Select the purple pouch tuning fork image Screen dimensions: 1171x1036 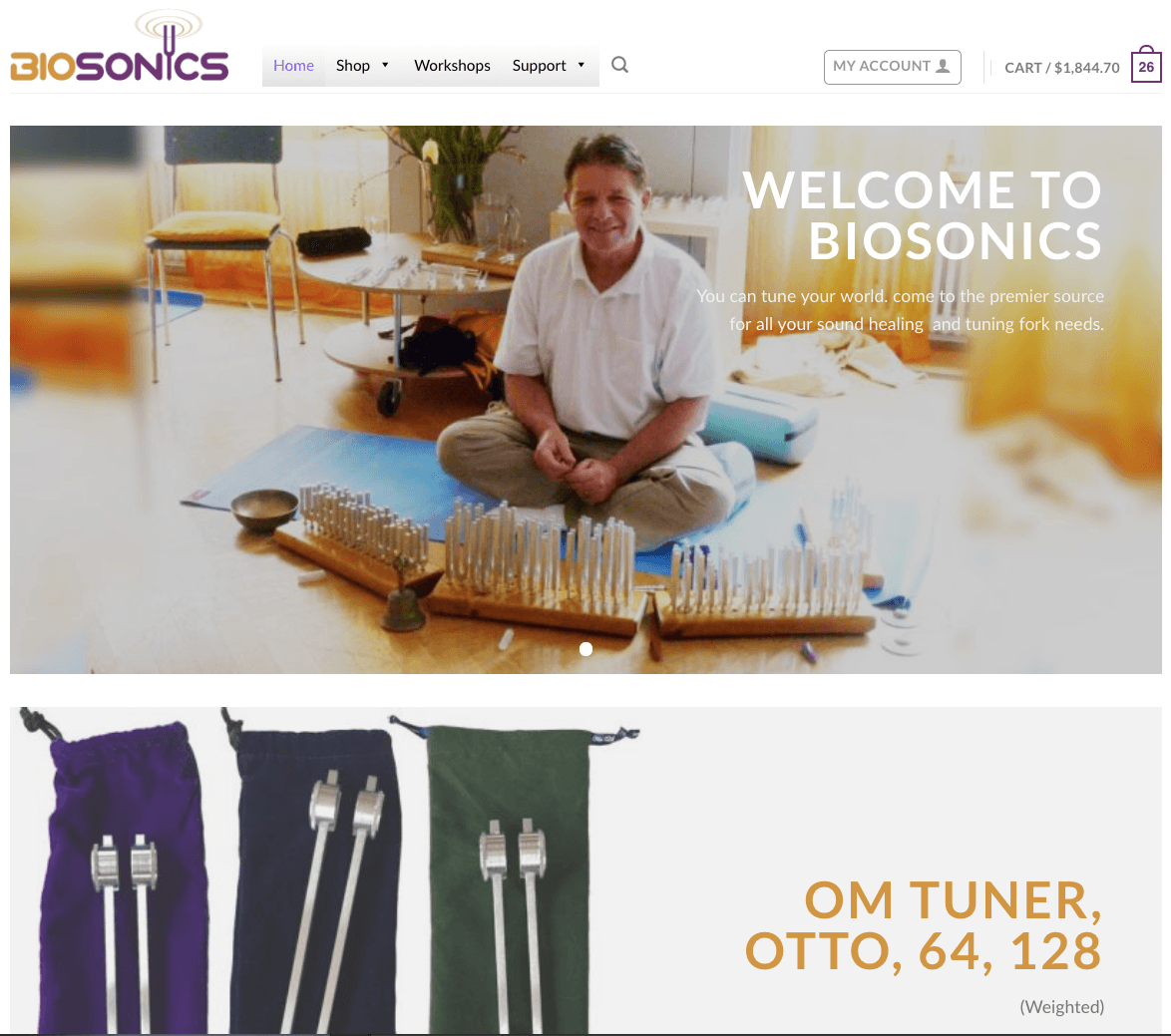click(124, 871)
